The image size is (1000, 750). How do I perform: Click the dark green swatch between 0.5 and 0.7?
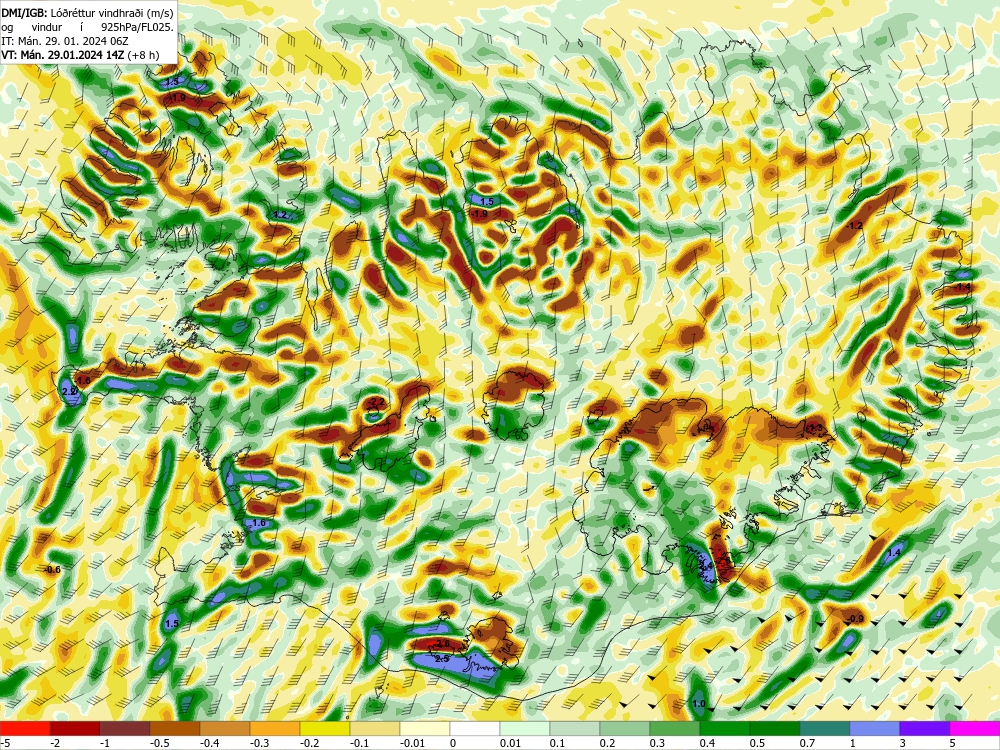click(775, 728)
